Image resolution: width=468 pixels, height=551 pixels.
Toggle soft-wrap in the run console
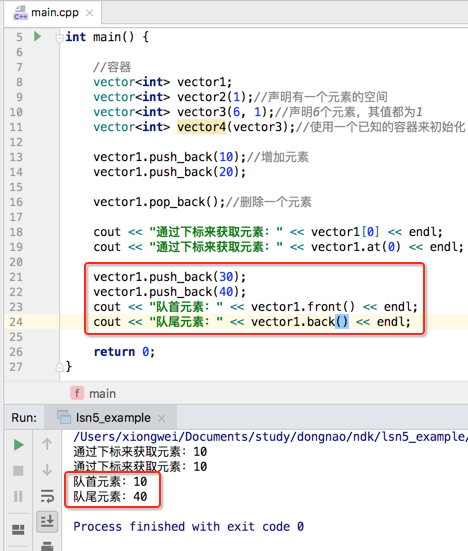[47, 496]
